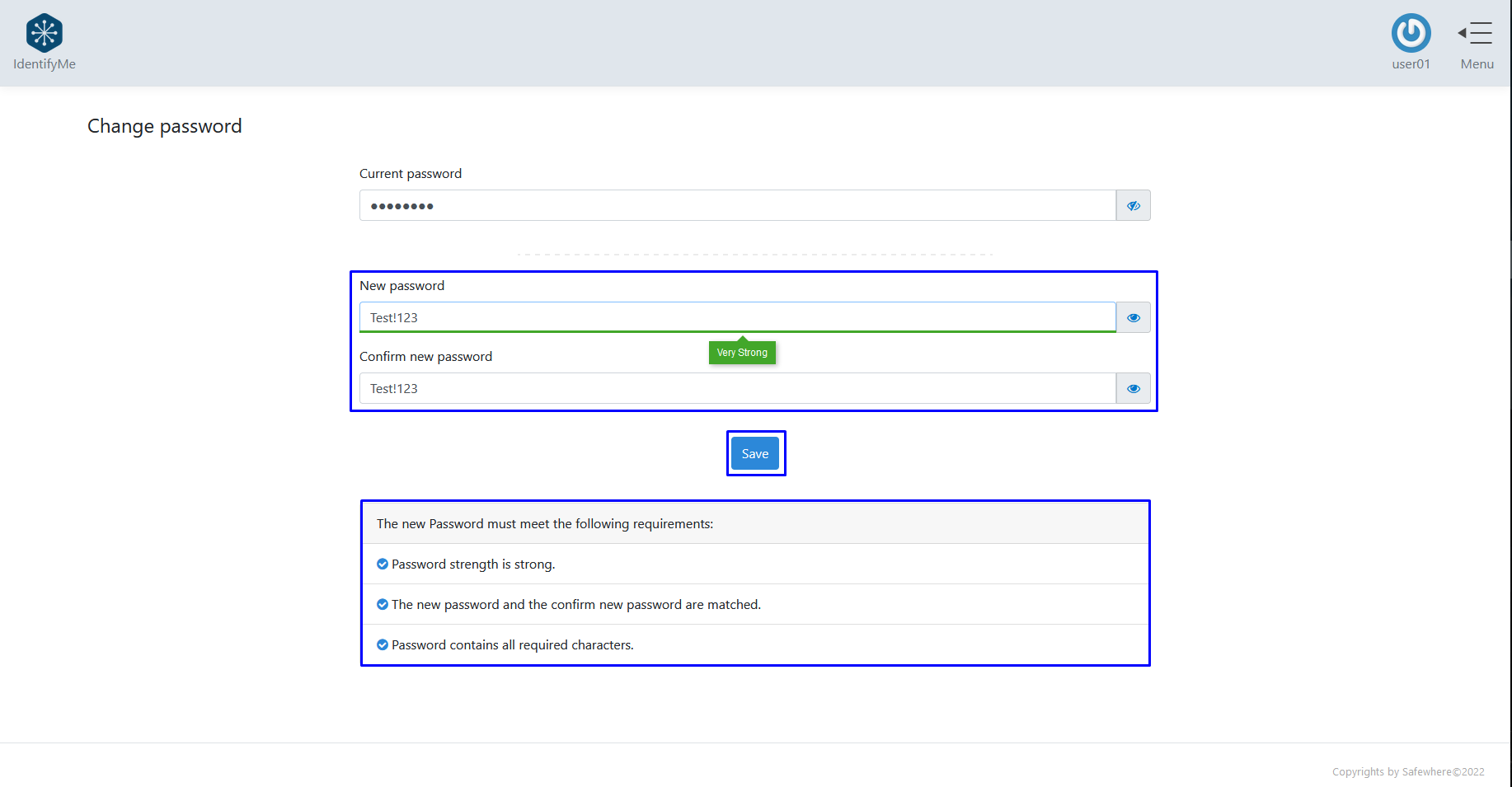The width and height of the screenshot is (1512, 787).
Task: Click the IdentifyMe brand text link
Action: [x=45, y=64]
